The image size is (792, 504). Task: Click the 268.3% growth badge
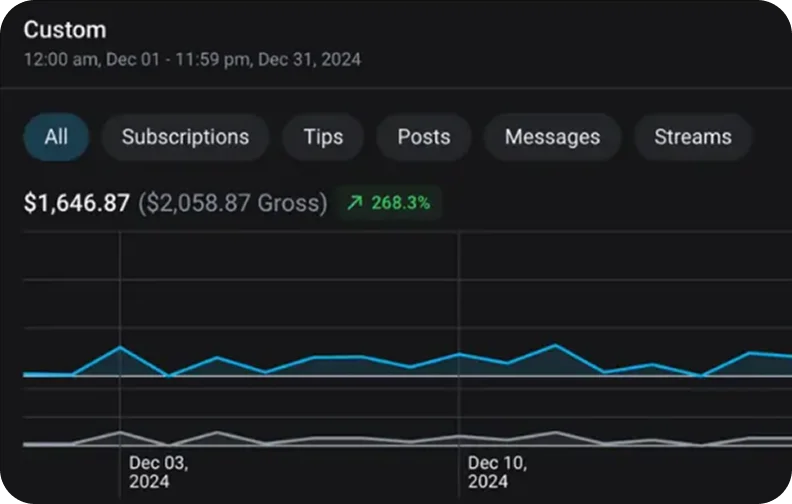click(x=389, y=203)
